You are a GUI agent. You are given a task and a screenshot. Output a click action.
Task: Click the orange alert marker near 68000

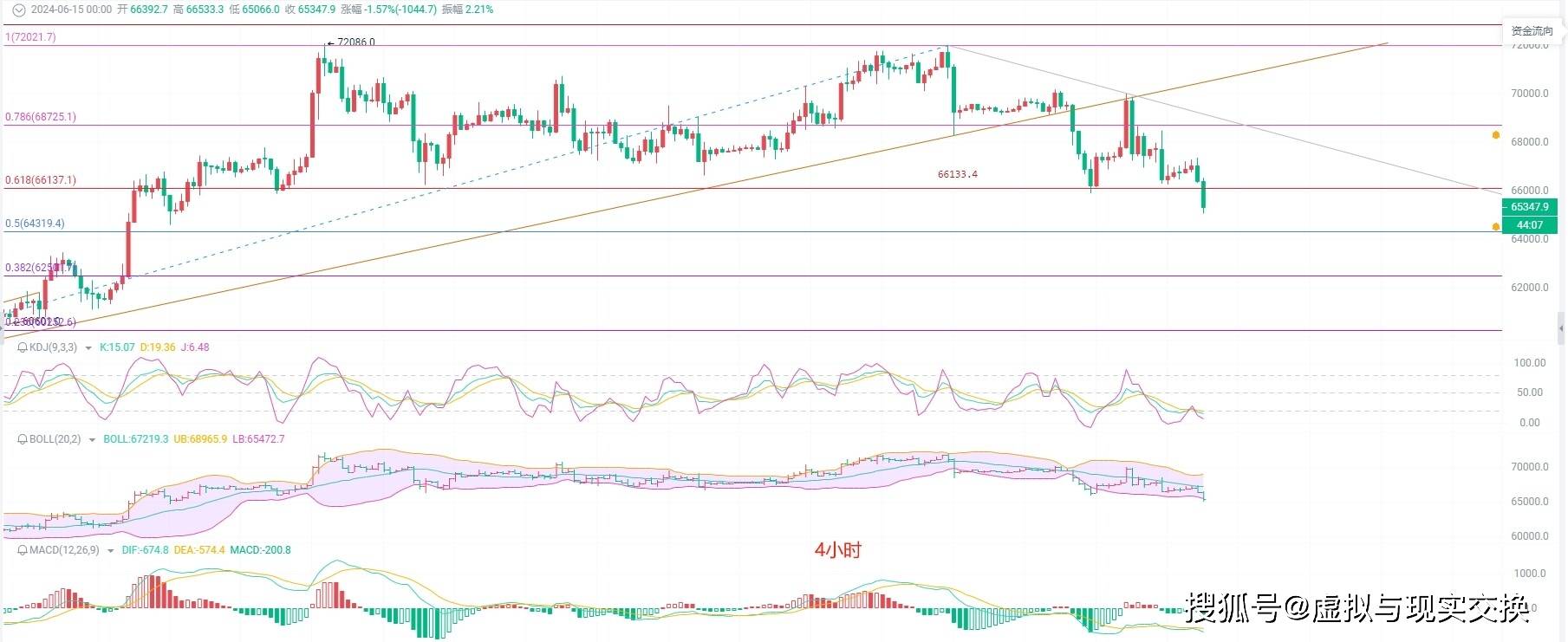coord(1495,135)
